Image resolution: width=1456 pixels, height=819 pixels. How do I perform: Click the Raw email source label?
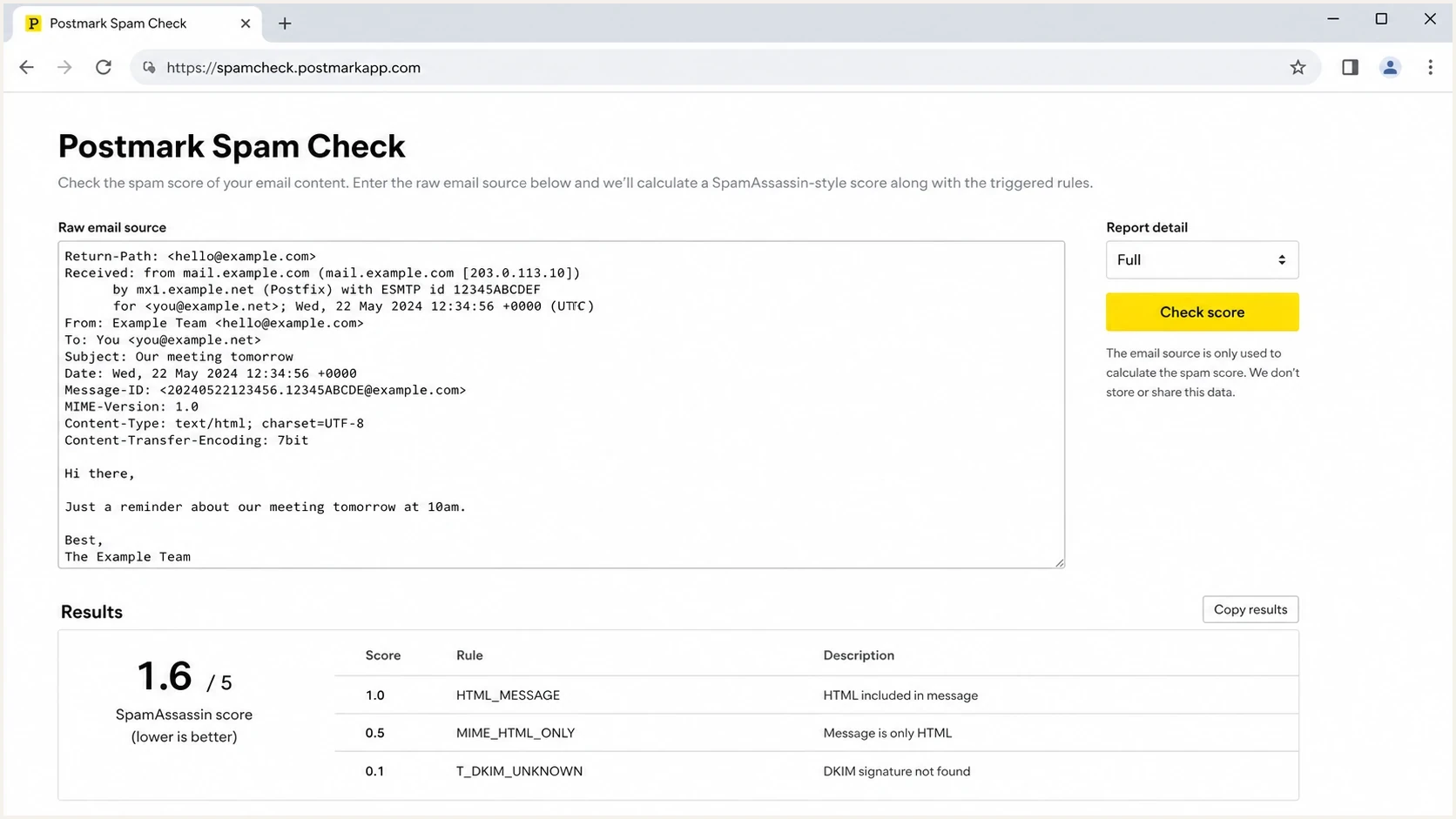pyautogui.click(x=112, y=227)
